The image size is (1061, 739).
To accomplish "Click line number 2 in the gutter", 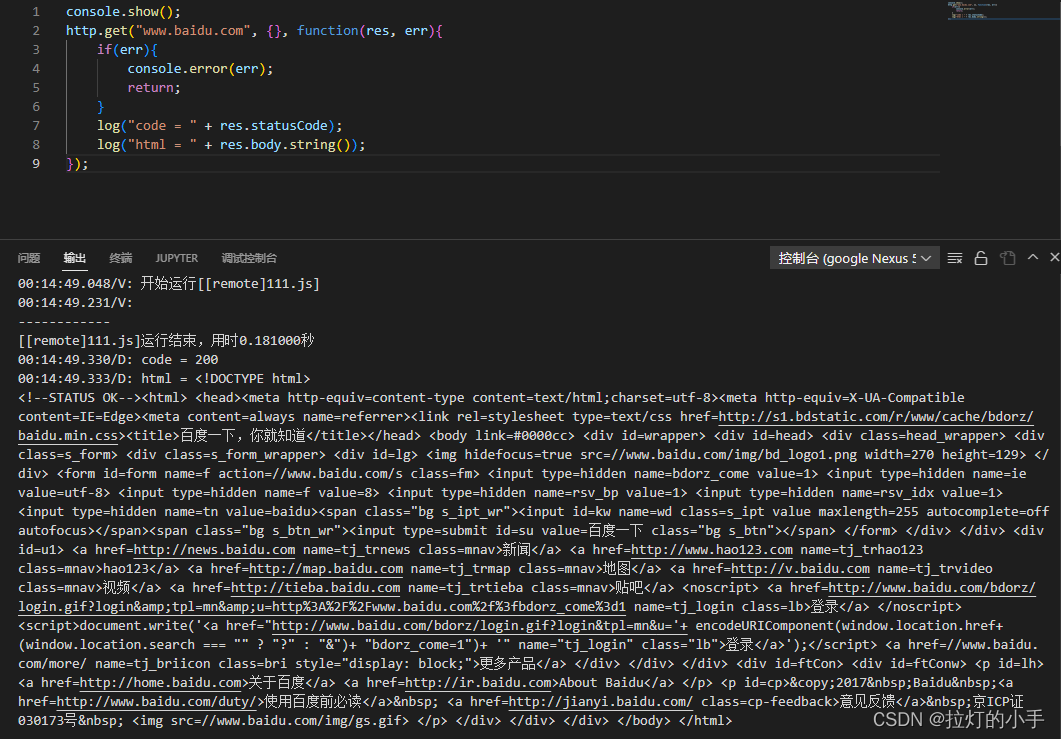I will pos(36,30).
